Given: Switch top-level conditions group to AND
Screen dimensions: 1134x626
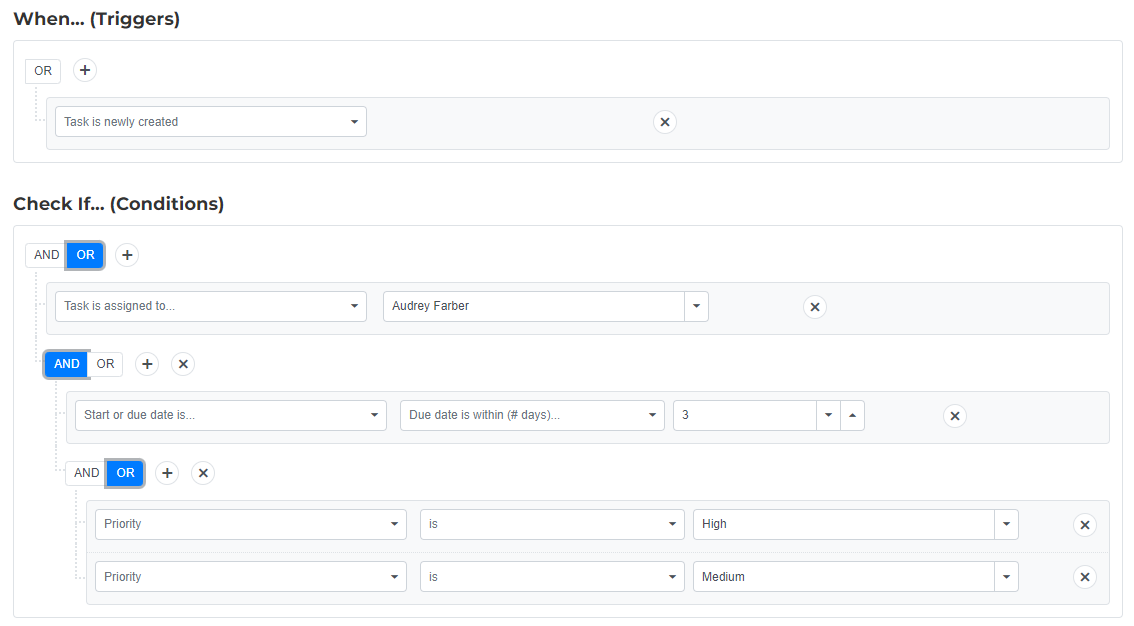Looking at the screenshot, I should 46,255.
